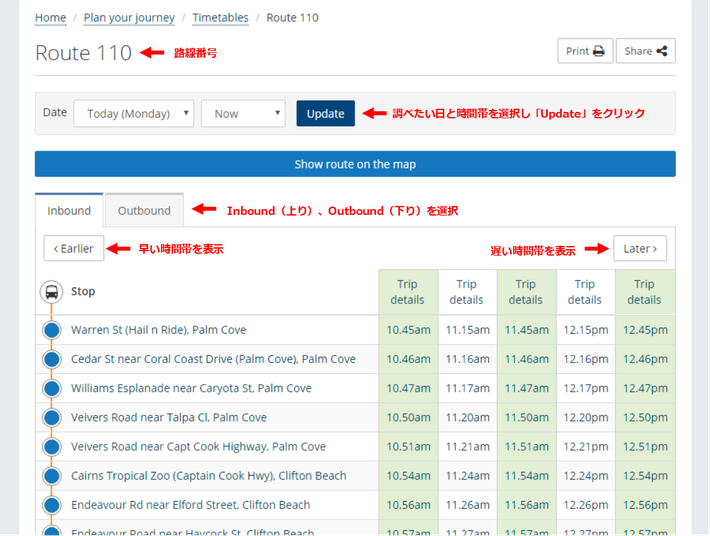Viewport: 710px width, 536px height.
Task: Switch to the Outbound tab
Action: (144, 211)
